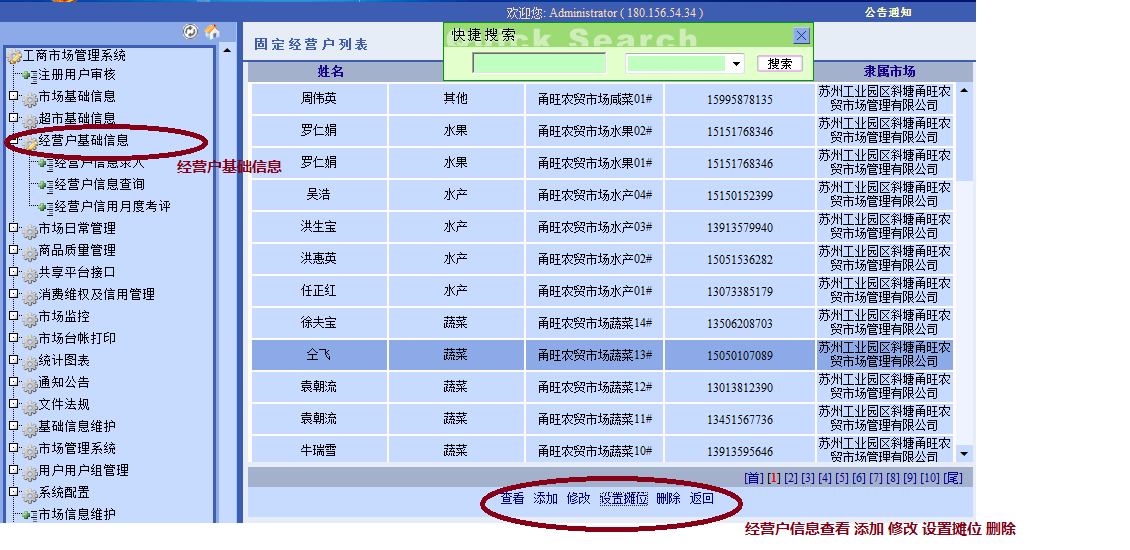Click the page icon beside 经营户信息查询
The width and height of the screenshot is (1130, 550).
46,185
